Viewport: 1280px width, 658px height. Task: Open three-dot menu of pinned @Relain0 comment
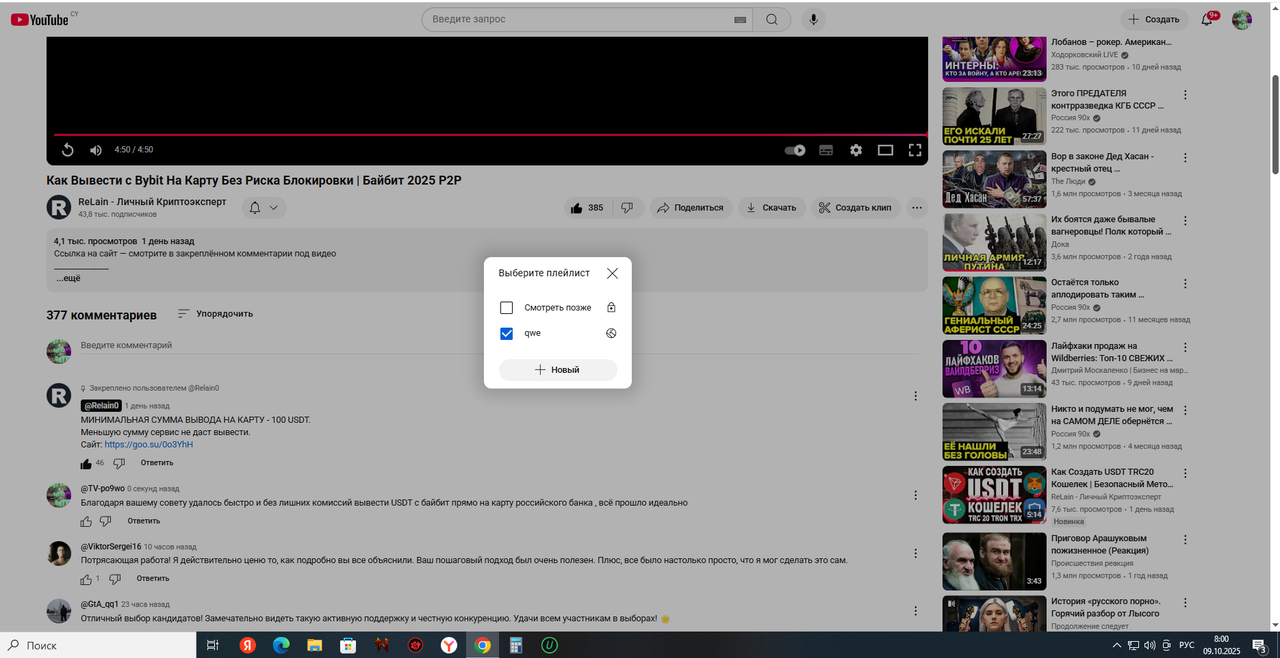915,396
